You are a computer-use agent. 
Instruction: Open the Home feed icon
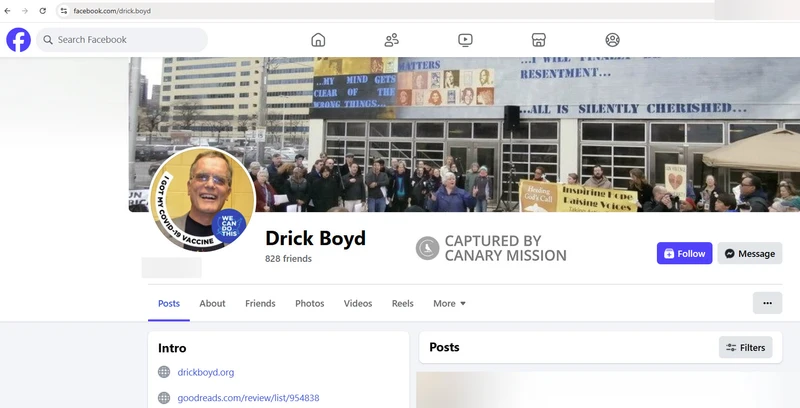318,40
